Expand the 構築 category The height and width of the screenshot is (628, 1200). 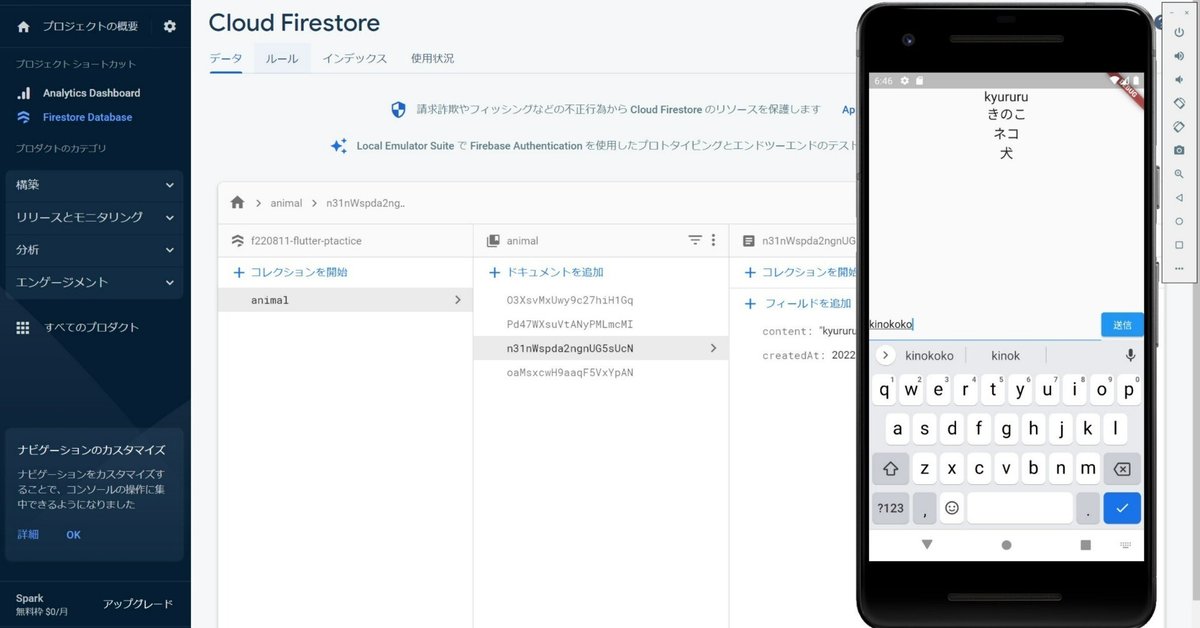[95, 185]
